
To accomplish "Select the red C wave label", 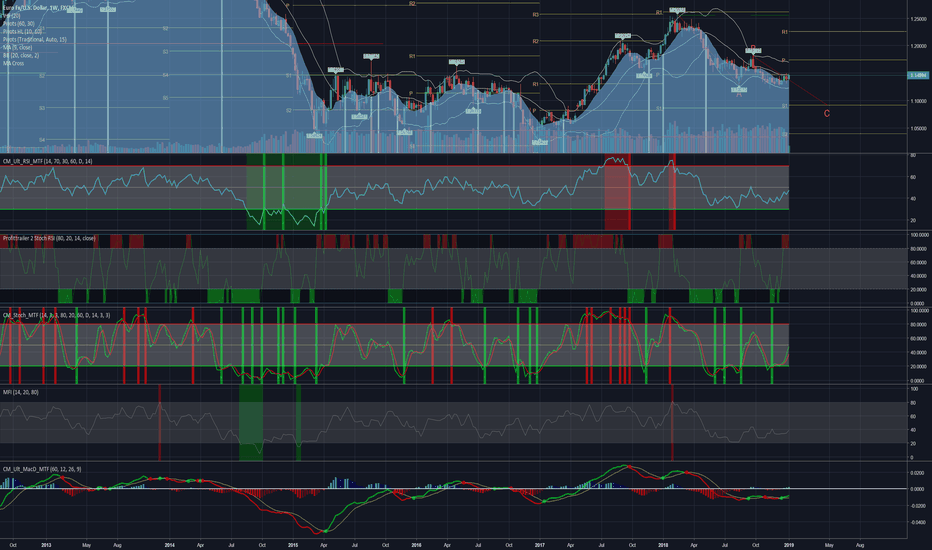I will [x=827, y=114].
